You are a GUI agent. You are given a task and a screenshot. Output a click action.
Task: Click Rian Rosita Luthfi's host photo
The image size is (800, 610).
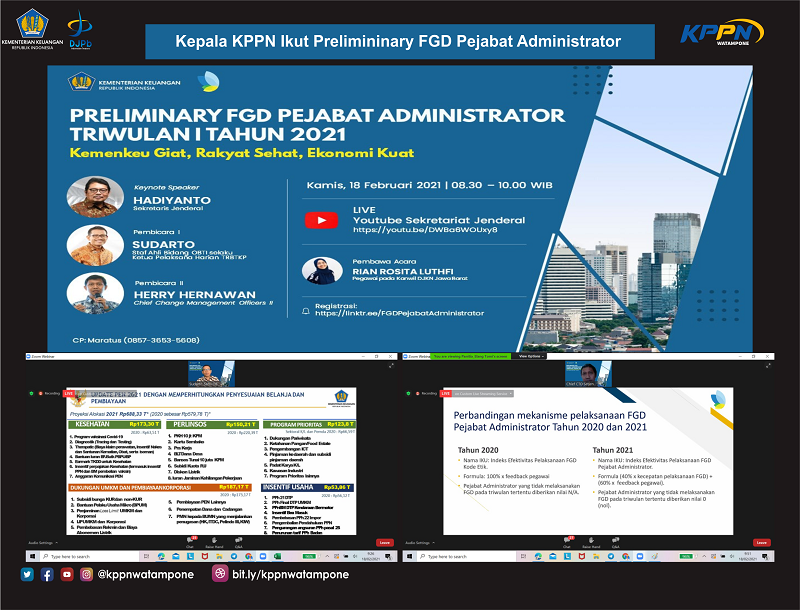(322, 271)
